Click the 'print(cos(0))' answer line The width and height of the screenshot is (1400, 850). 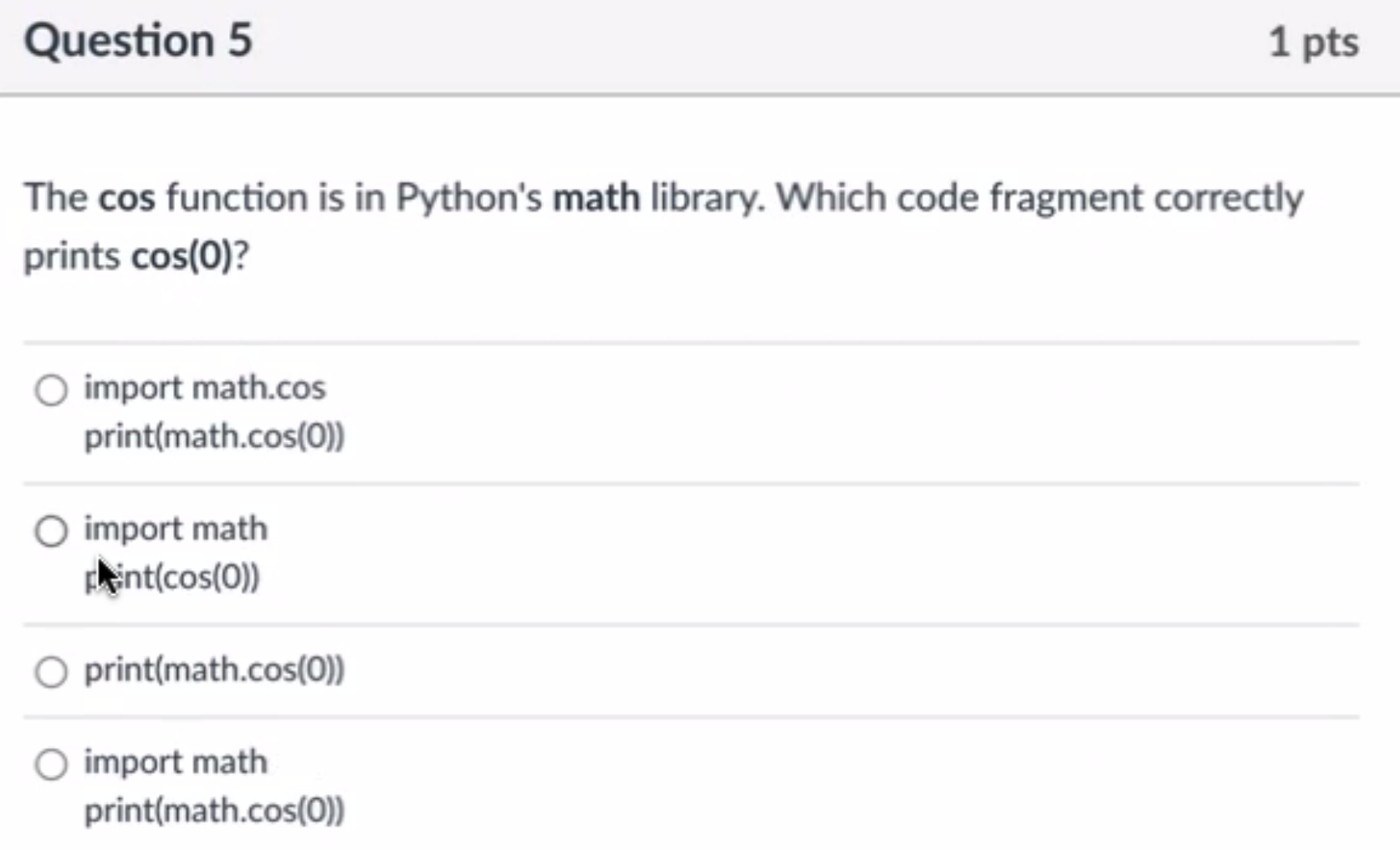(x=172, y=577)
